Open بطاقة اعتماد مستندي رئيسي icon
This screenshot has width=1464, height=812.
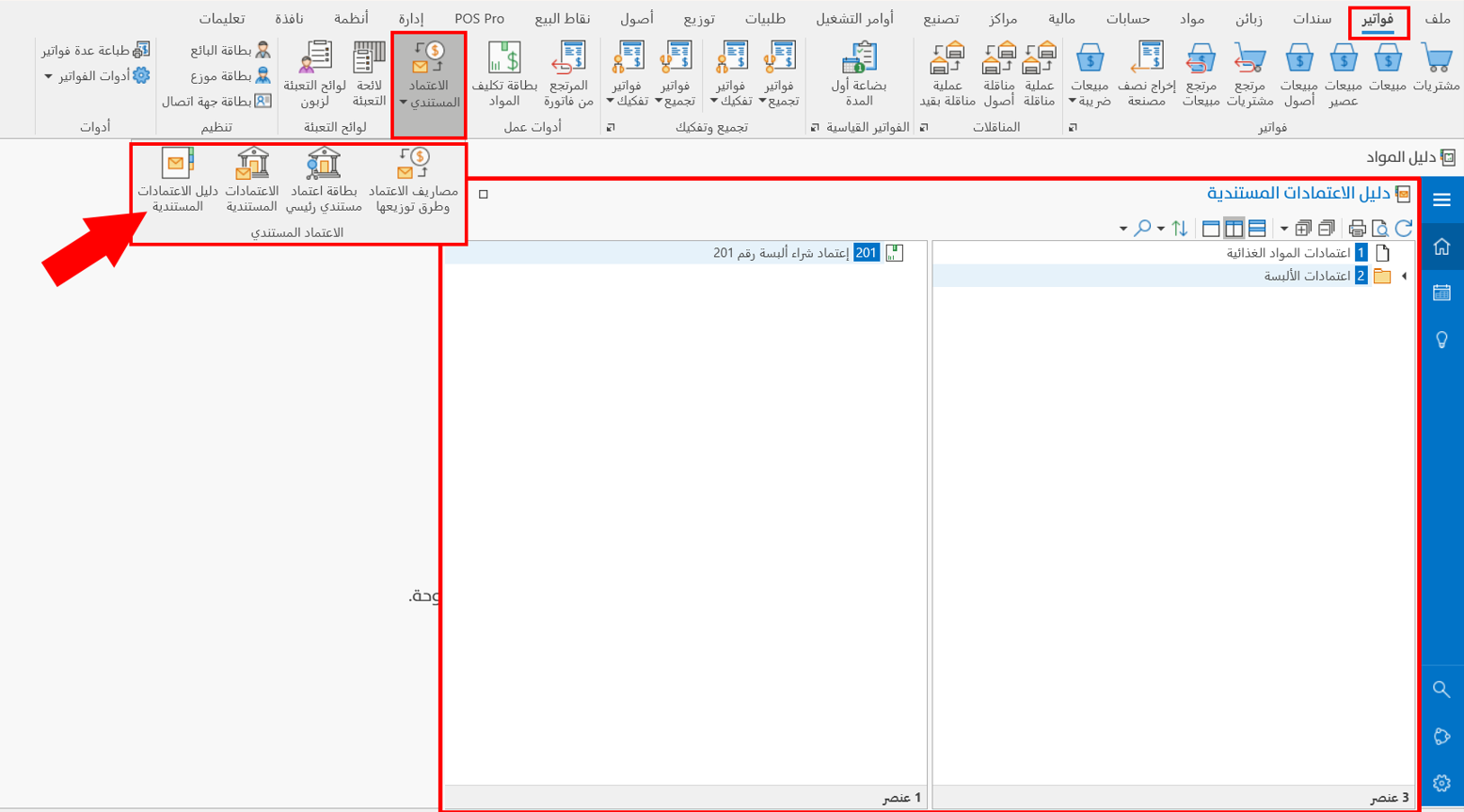coord(323,180)
